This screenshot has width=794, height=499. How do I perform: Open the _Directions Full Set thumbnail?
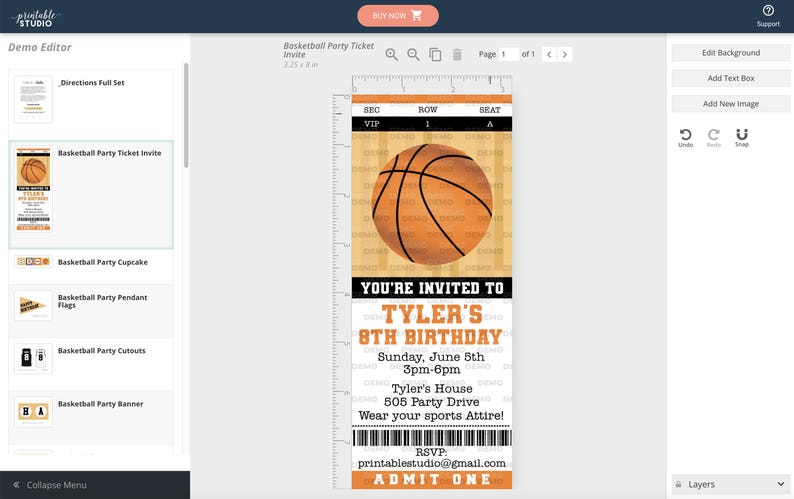[x=33, y=99]
